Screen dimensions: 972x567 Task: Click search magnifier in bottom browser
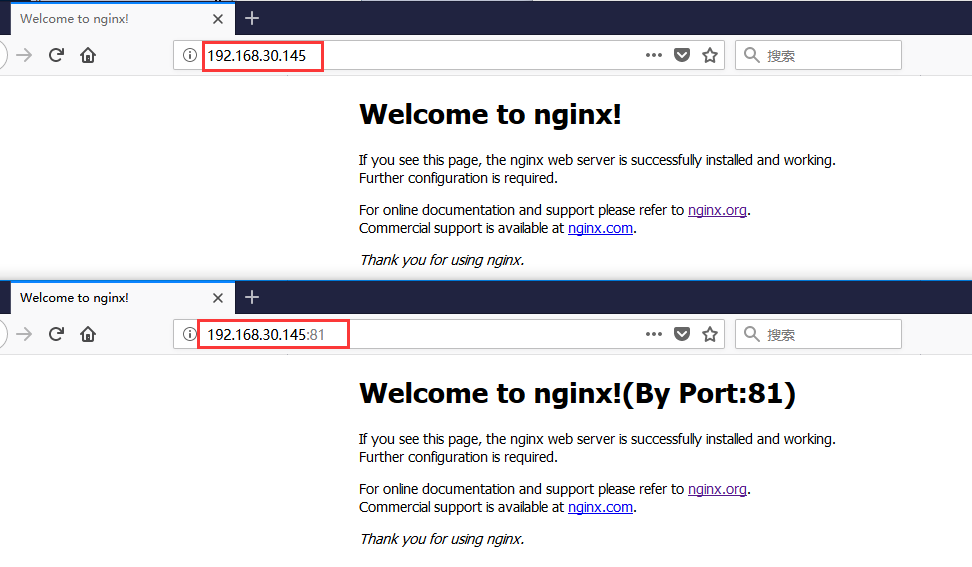(751, 334)
